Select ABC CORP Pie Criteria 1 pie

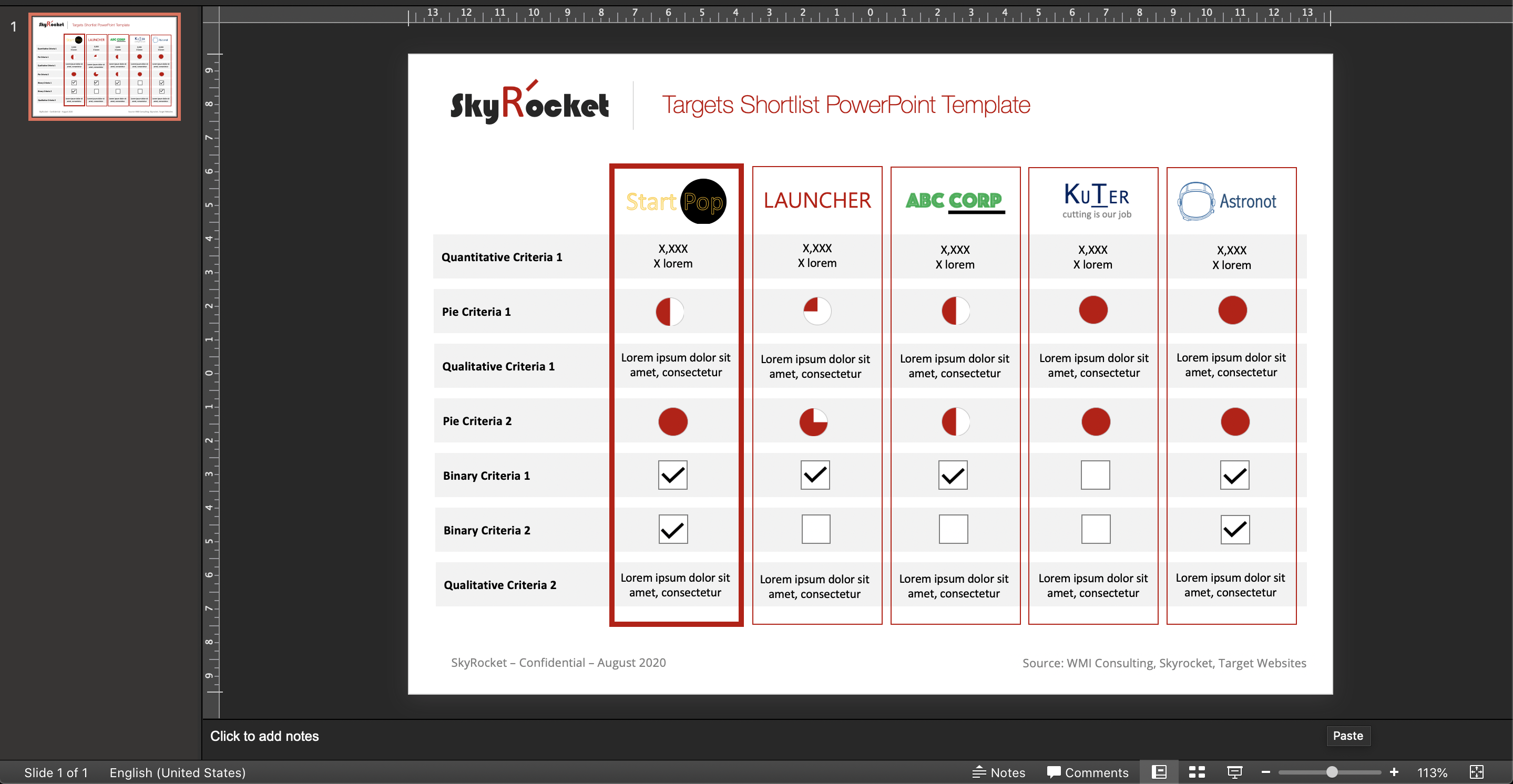(x=956, y=311)
